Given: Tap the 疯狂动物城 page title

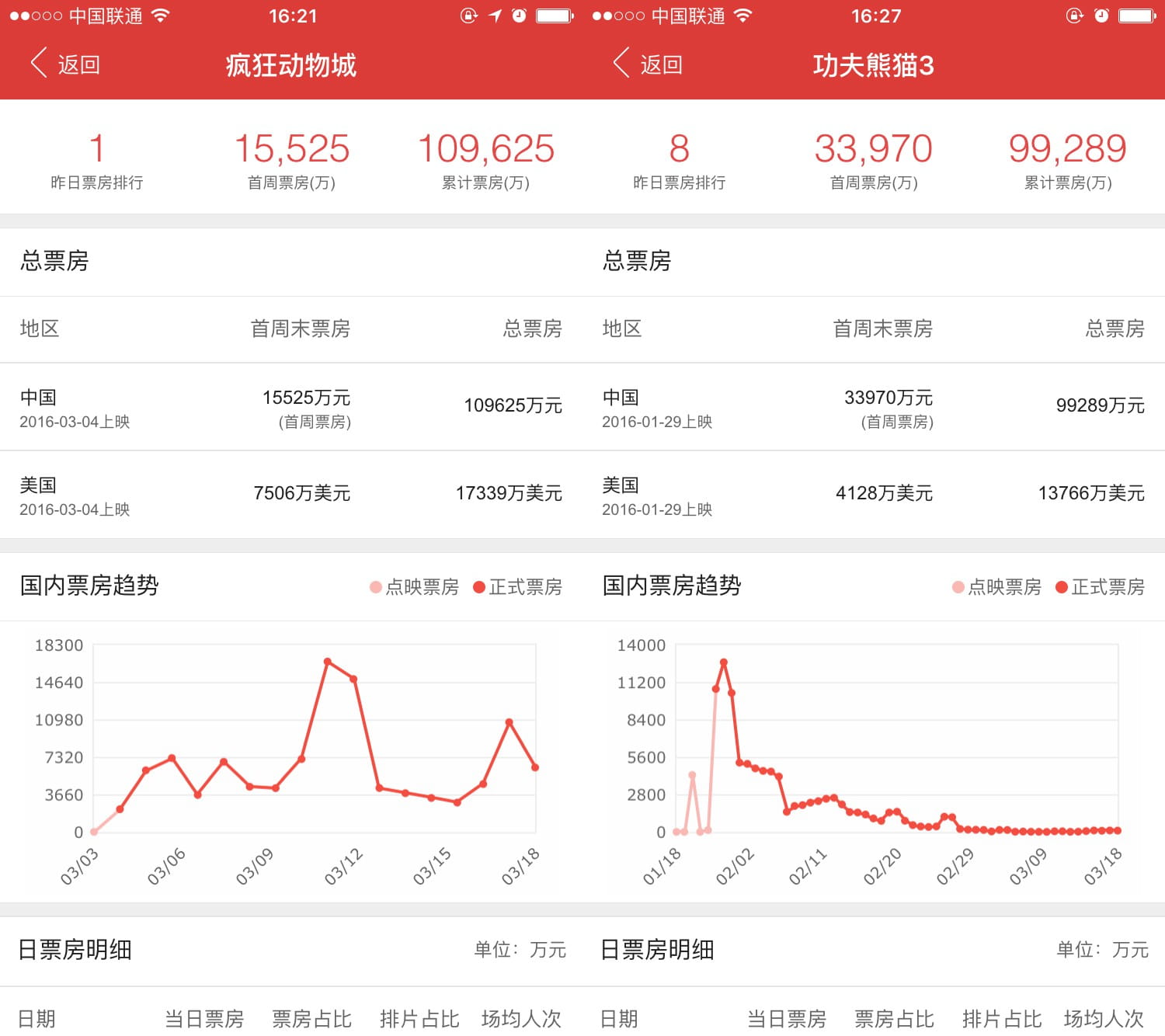Looking at the screenshot, I should [x=291, y=65].
